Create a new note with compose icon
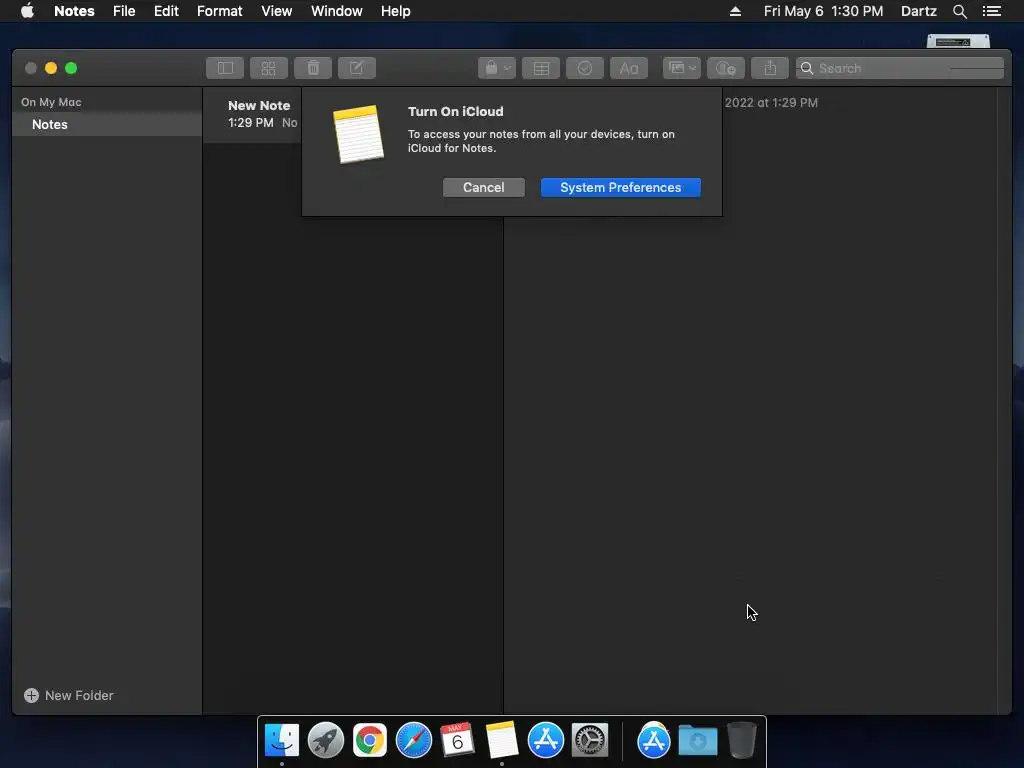Viewport: 1024px width, 768px height. point(357,68)
